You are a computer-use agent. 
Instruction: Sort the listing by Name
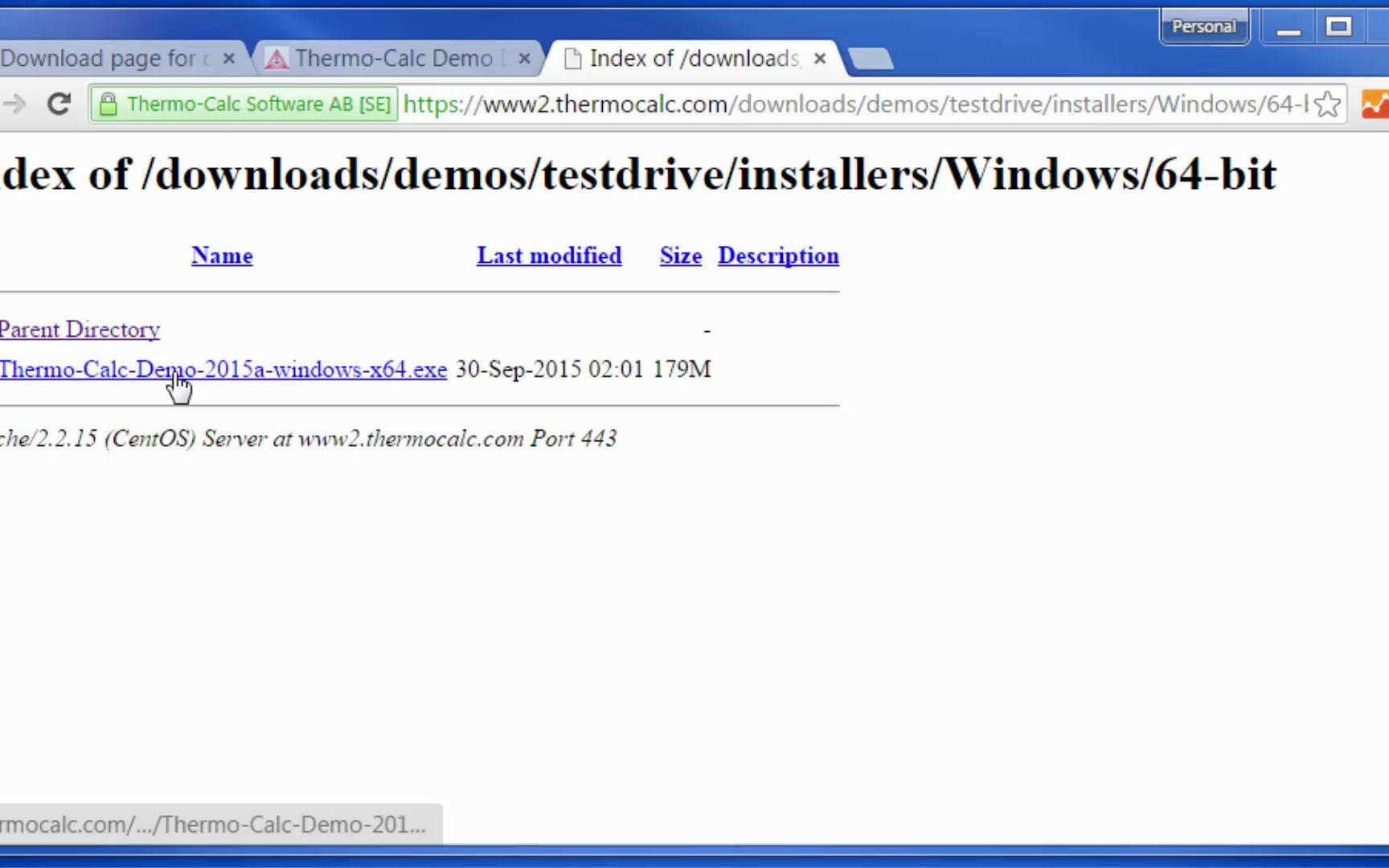coord(222,256)
